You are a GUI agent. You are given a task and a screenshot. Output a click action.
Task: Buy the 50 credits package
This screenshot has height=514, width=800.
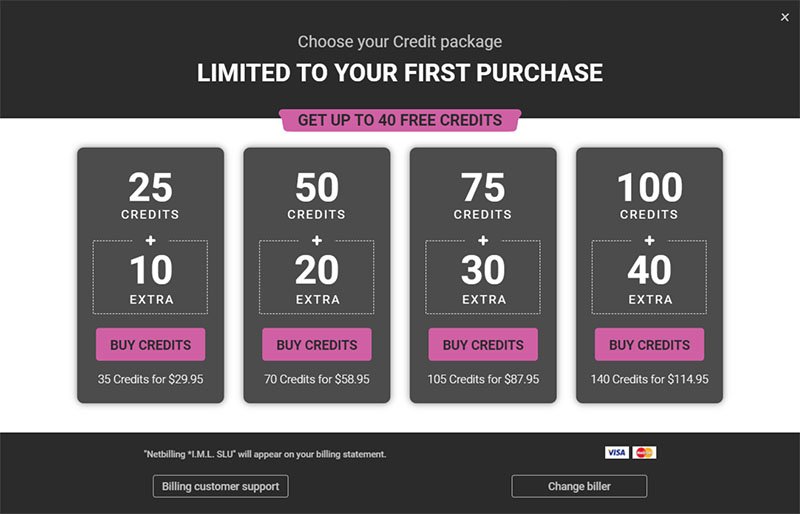pyautogui.click(x=317, y=345)
